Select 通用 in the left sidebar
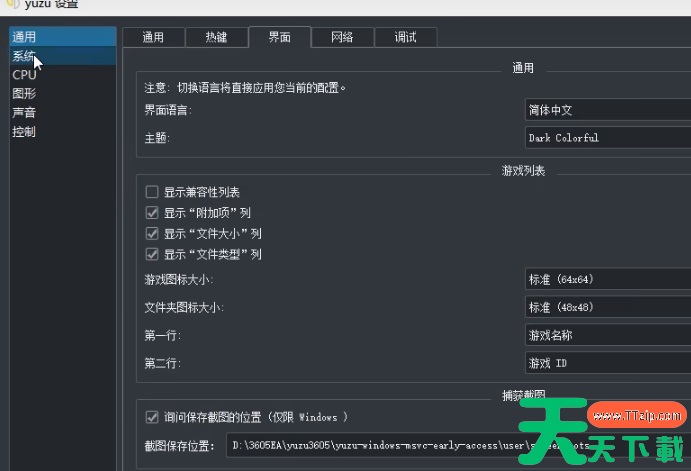 click(x=63, y=37)
